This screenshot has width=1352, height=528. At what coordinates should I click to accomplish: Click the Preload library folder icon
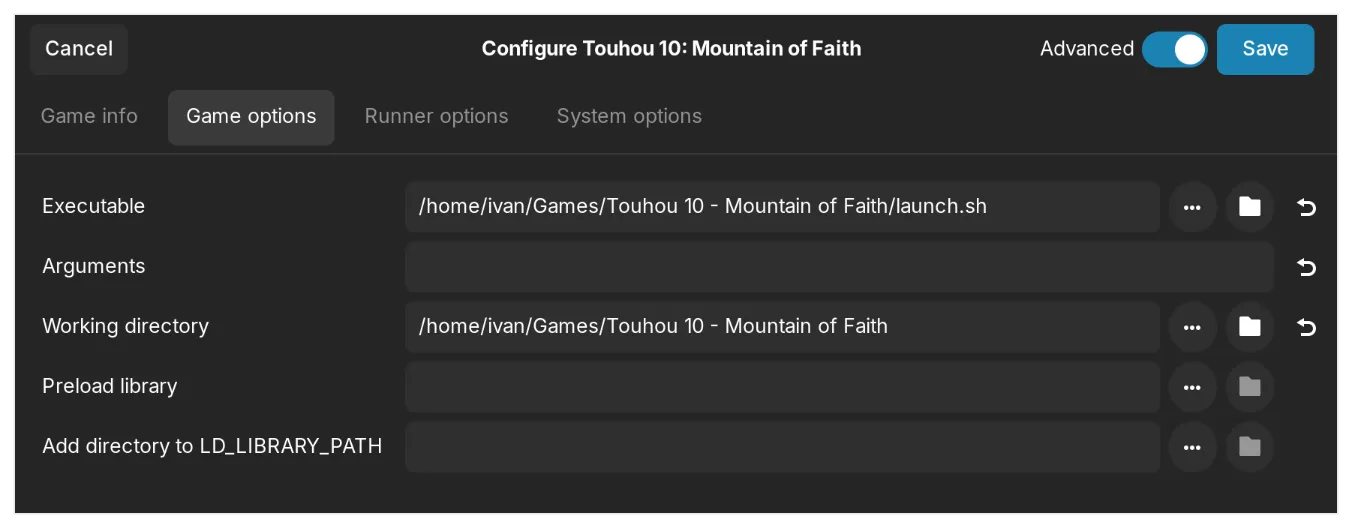click(1249, 387)
